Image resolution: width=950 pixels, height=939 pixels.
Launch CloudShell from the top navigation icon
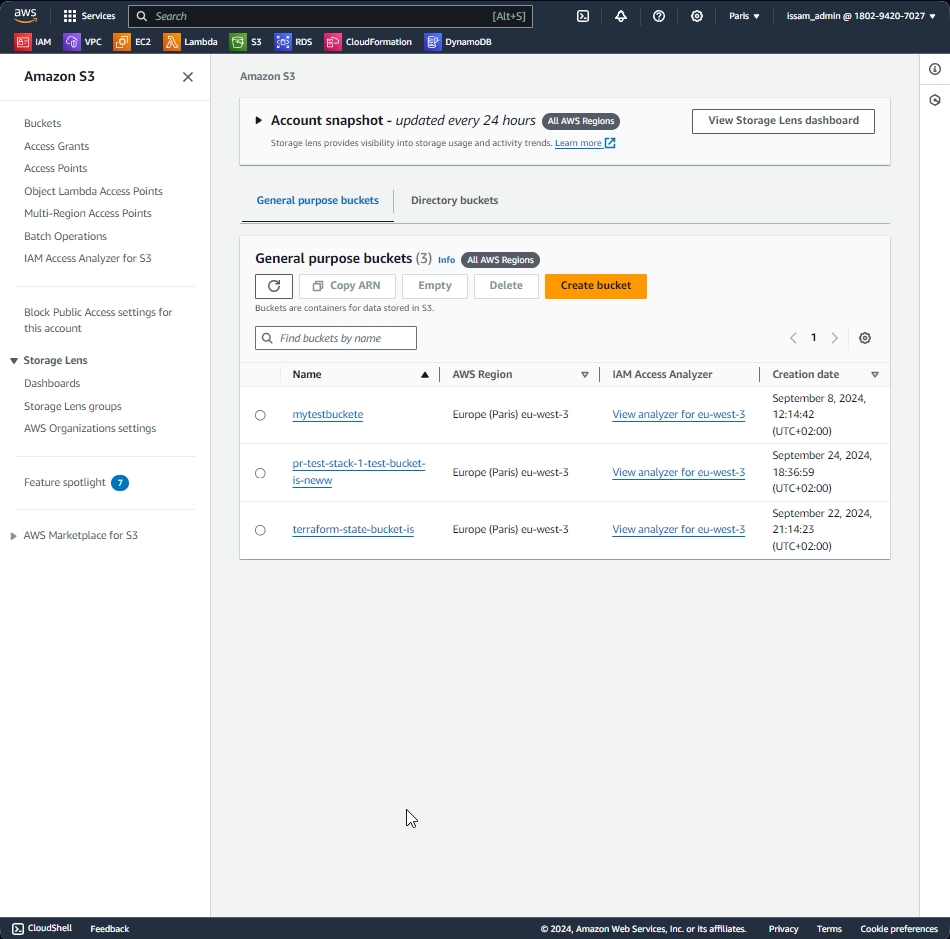pos(583,16)
